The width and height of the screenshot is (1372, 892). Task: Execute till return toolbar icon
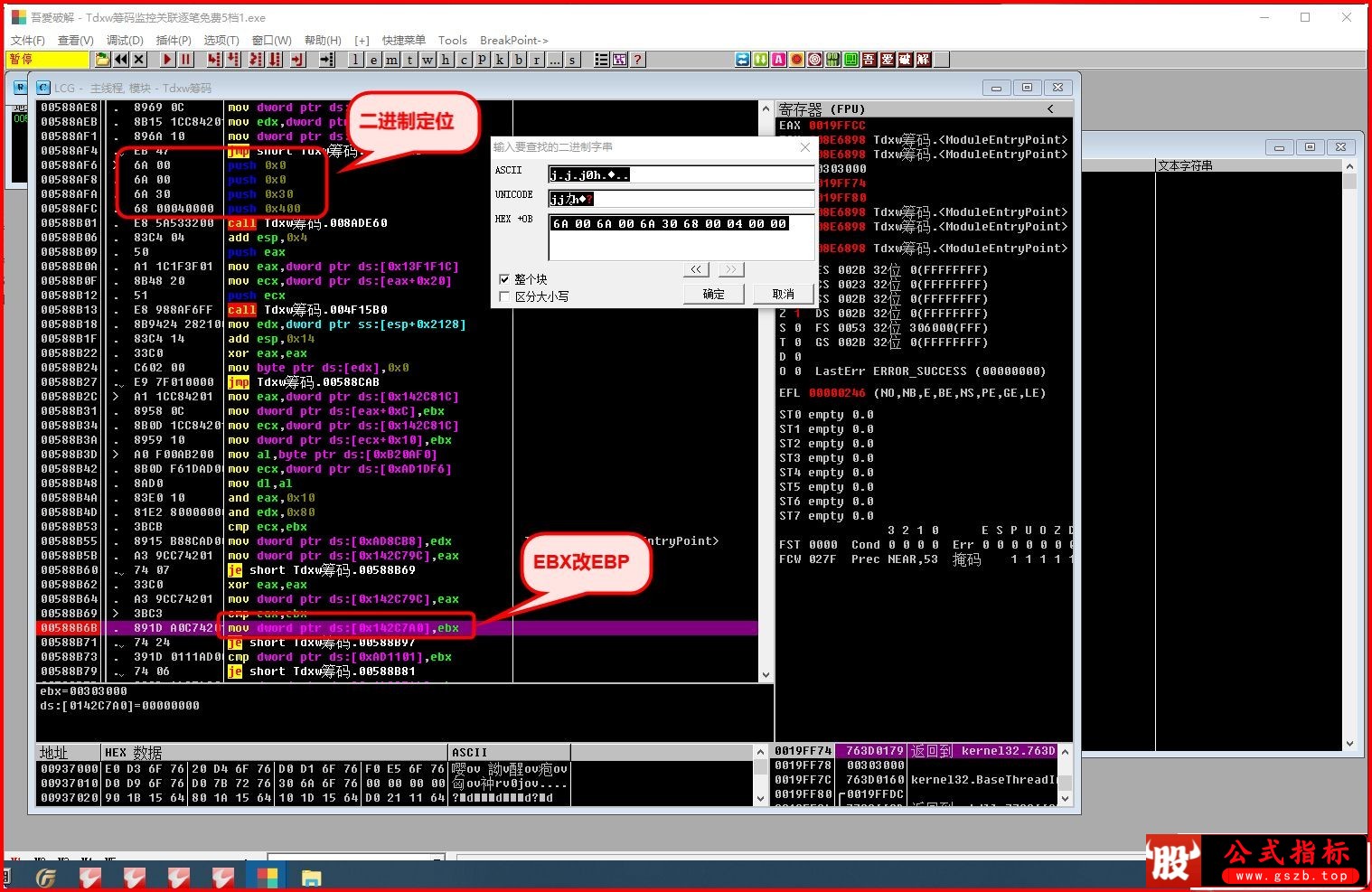click(297, 60)
